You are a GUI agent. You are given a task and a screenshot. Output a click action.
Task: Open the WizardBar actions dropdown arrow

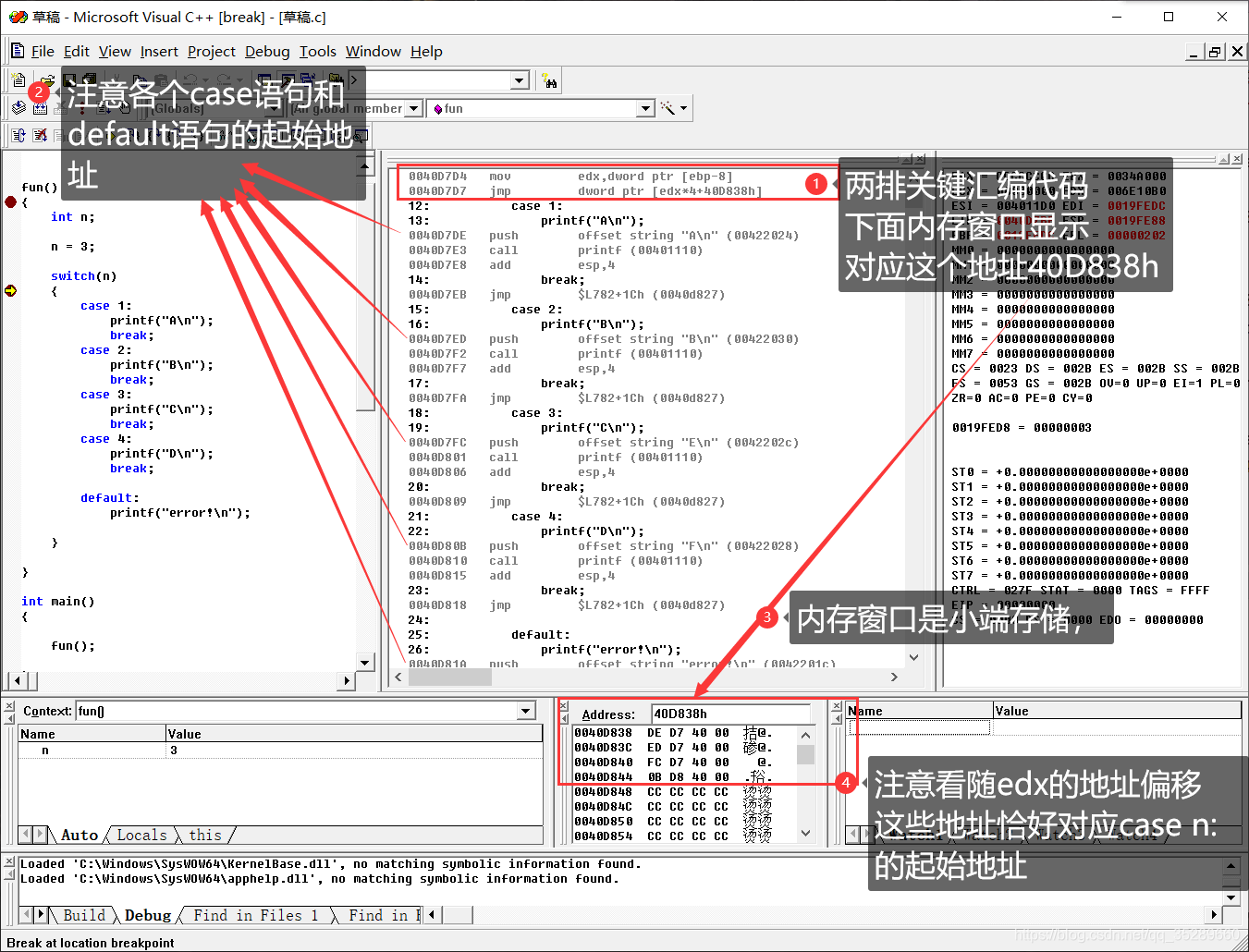tap(684, 108)
